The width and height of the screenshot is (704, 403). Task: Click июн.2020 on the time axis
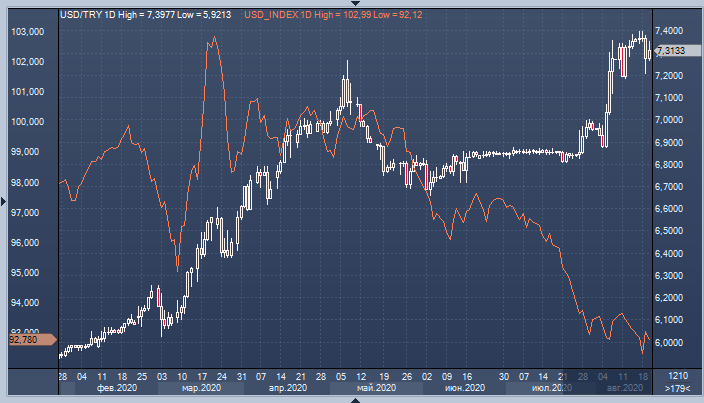coord(463,387)
